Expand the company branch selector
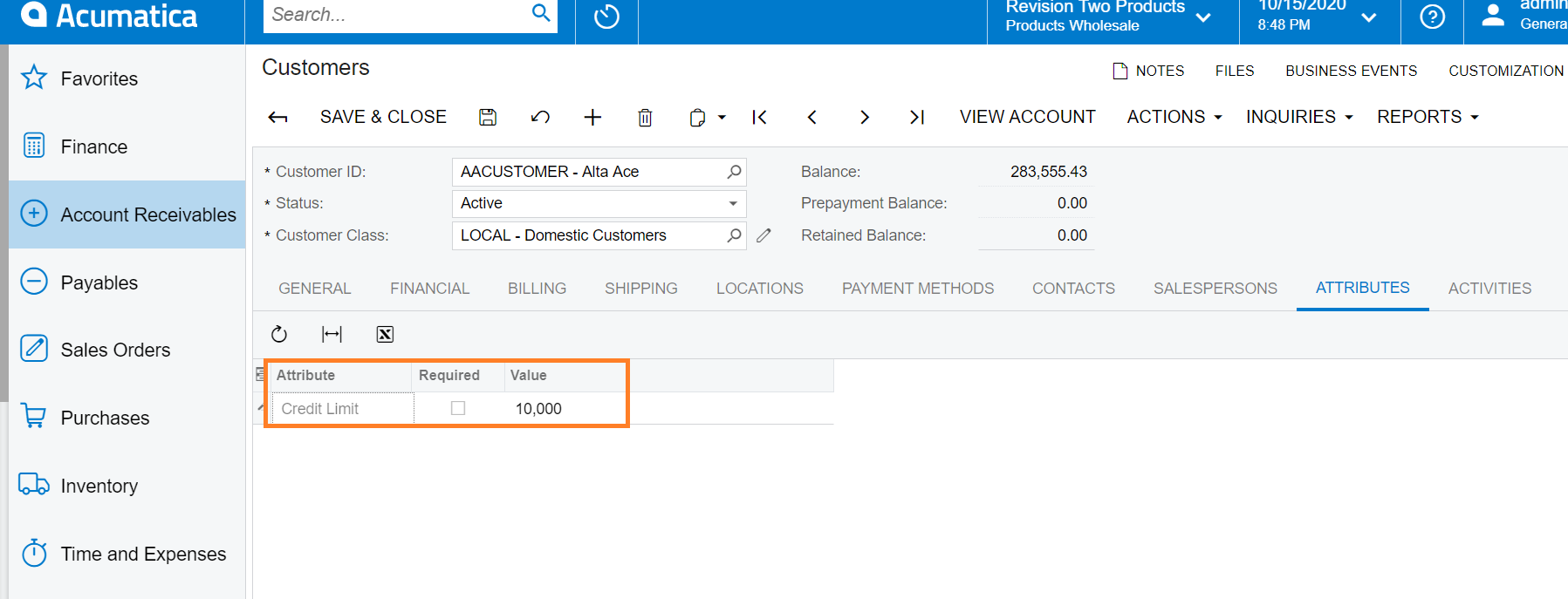This screenshot has height=599, width=1568. (1203, 17)
